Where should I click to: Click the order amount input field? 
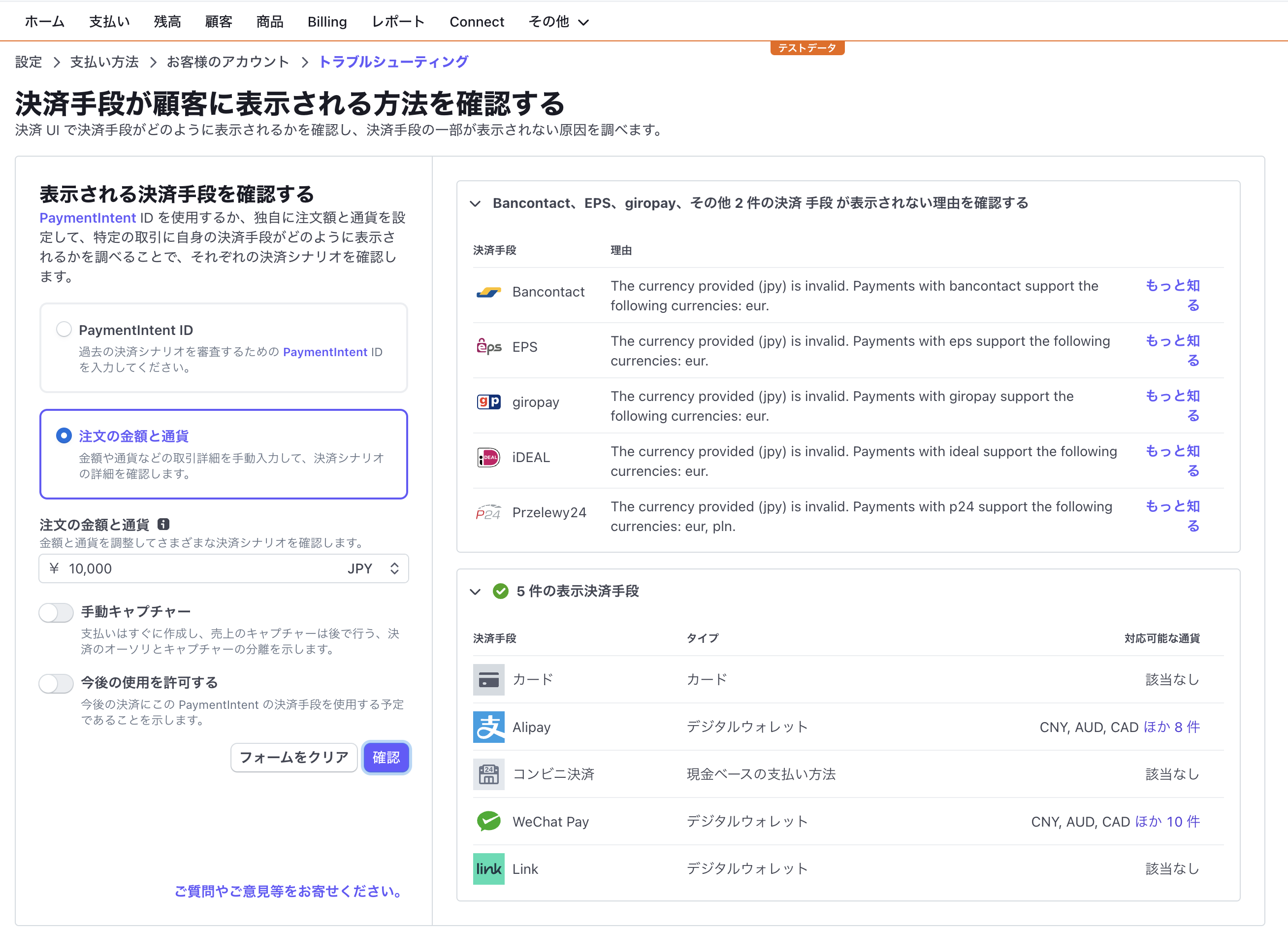170,568
